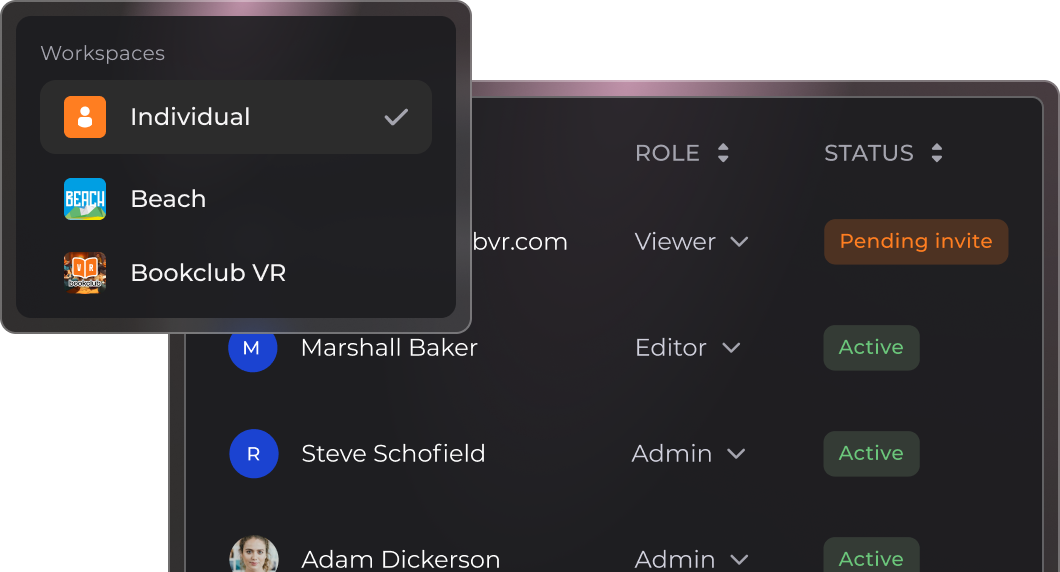This screenshot has height=572, width=1060.
Task: Click Marshall Baker's Active status badge
Action: pyautogui.click(x=870, y=348)
